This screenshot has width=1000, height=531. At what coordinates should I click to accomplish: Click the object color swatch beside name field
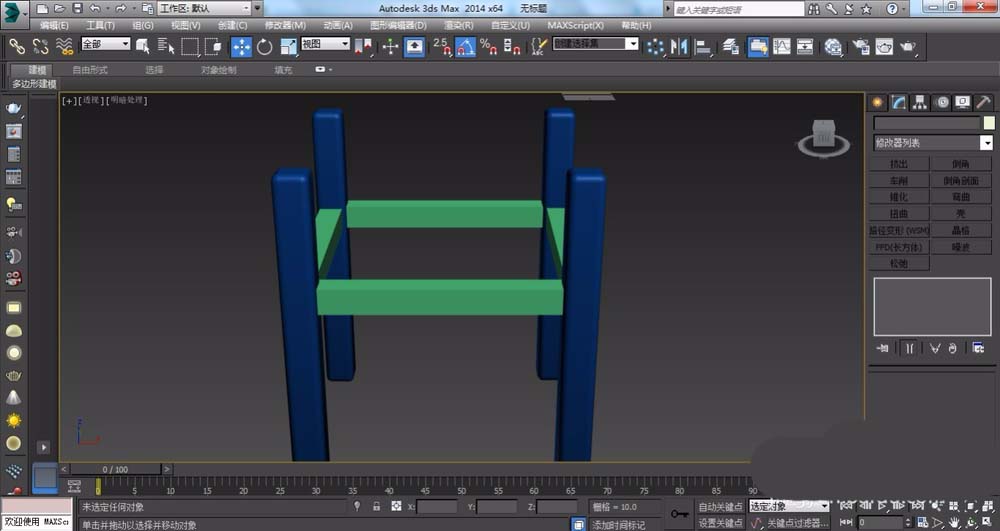coord(988,123)
